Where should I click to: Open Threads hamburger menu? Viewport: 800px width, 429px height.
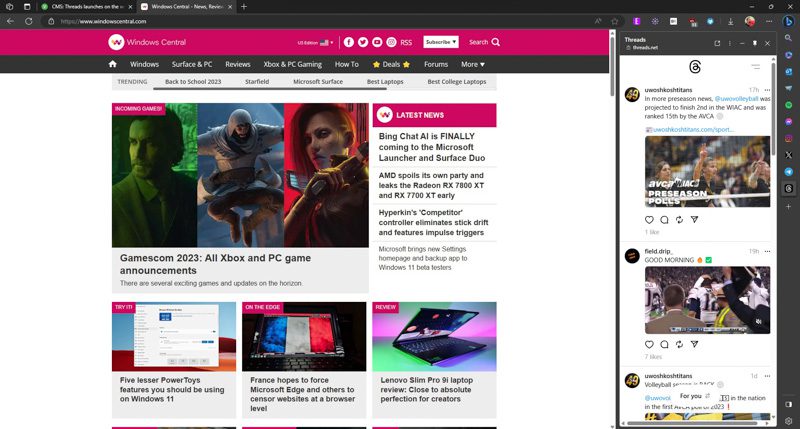pyautogui.click(x=756, y=67)
